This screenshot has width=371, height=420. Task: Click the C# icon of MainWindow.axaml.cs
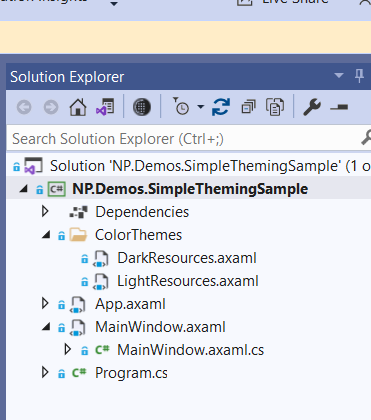point(102,350)
